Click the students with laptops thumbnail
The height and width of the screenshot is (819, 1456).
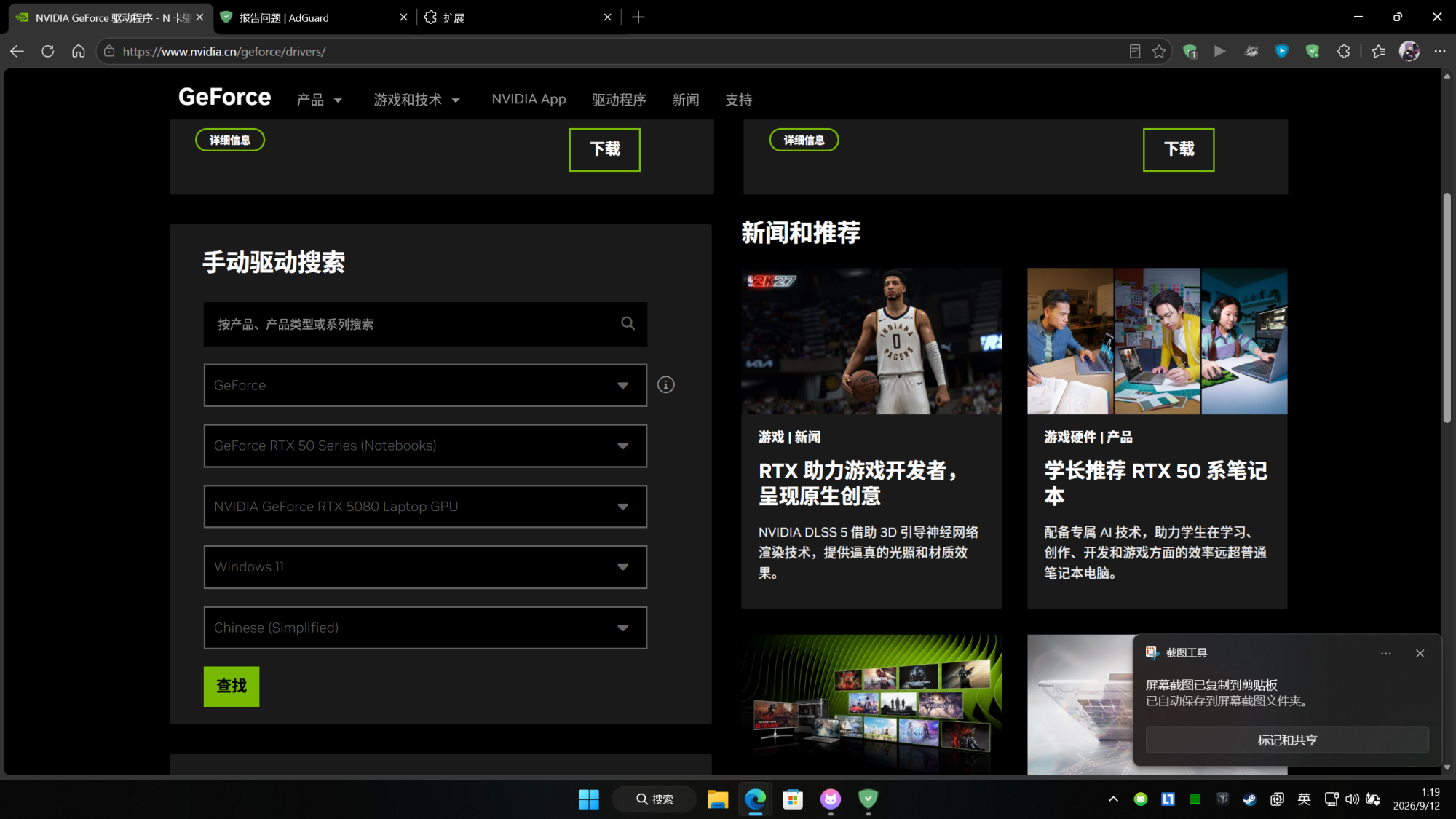(x=1158, y=341)
